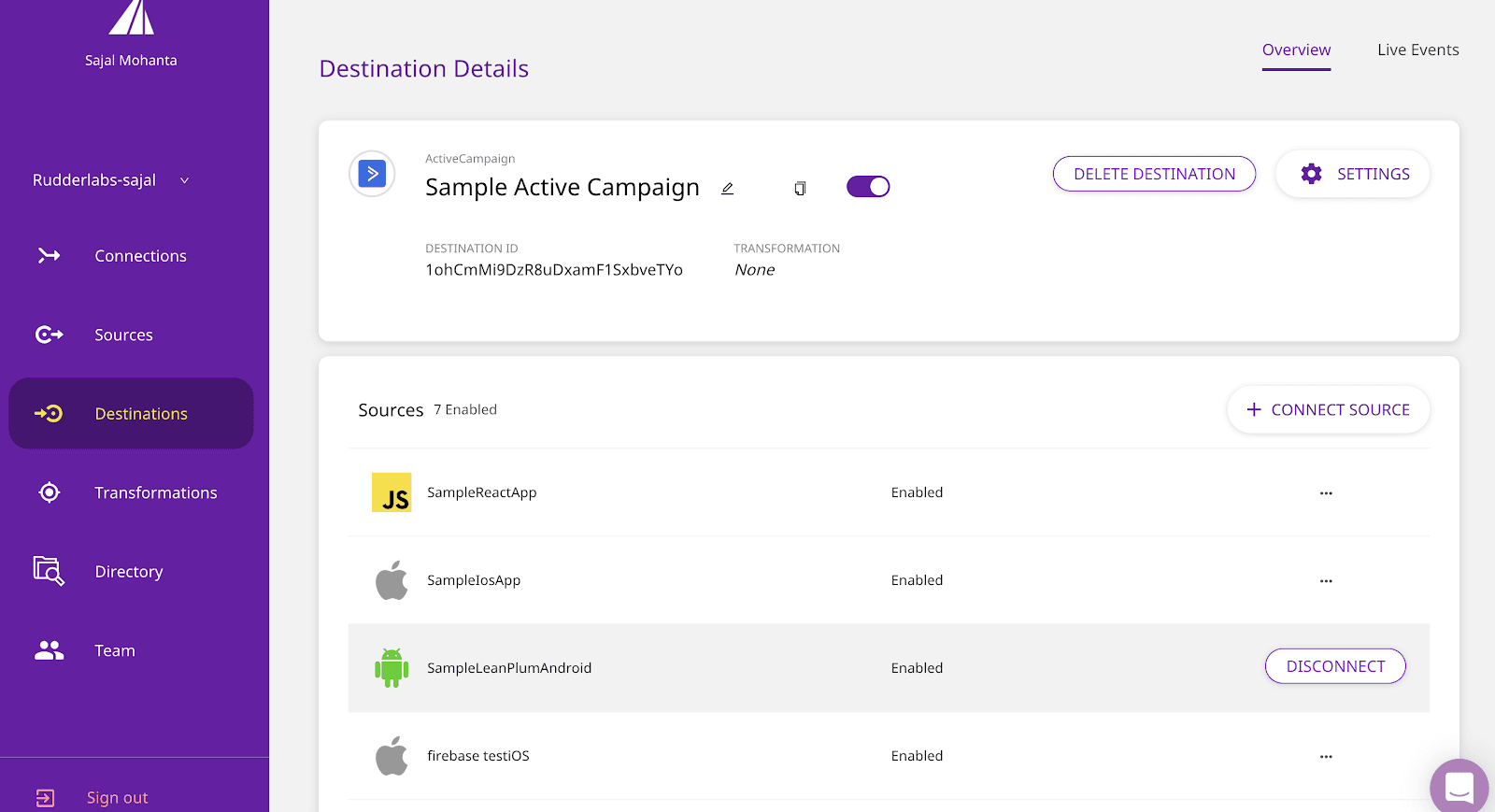Click the Apple icon for SampleIosApp
1495x812 pixels.
392,580
